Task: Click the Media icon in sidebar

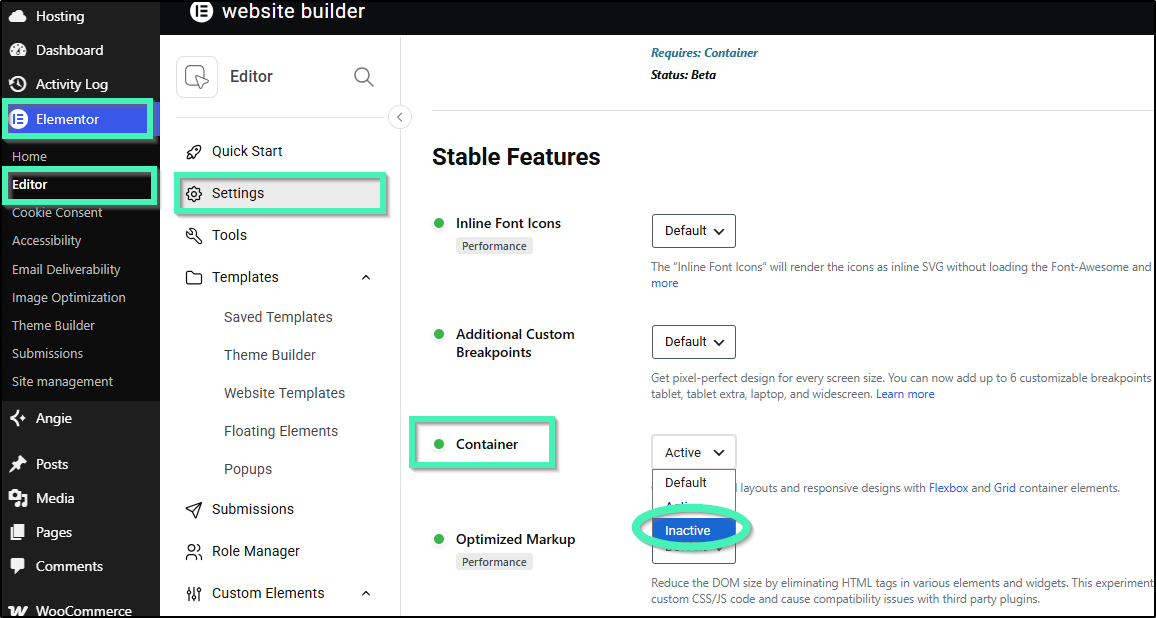Action: 18,499
